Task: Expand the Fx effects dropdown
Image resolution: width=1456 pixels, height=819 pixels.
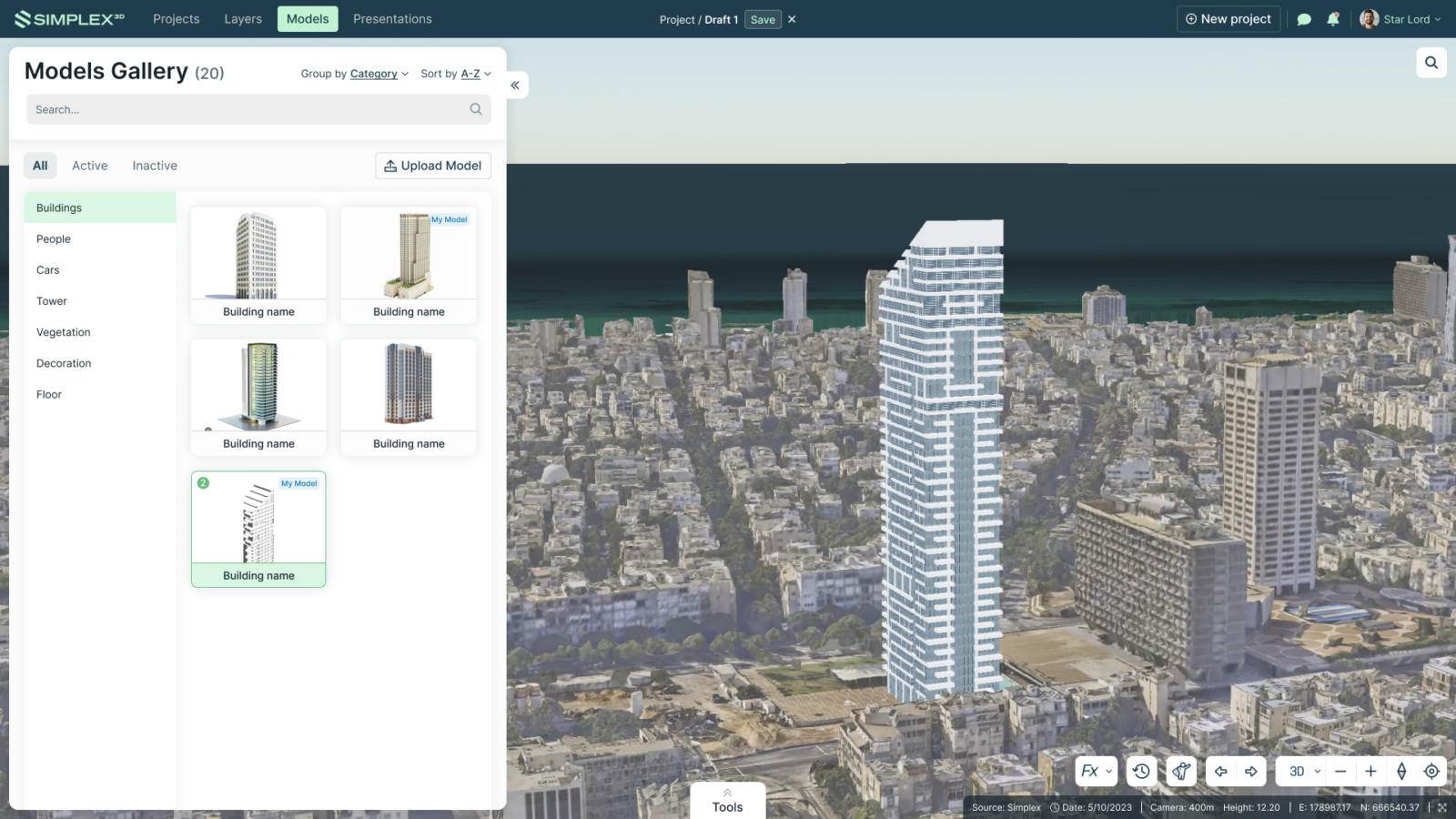Action: point(1096,771)
